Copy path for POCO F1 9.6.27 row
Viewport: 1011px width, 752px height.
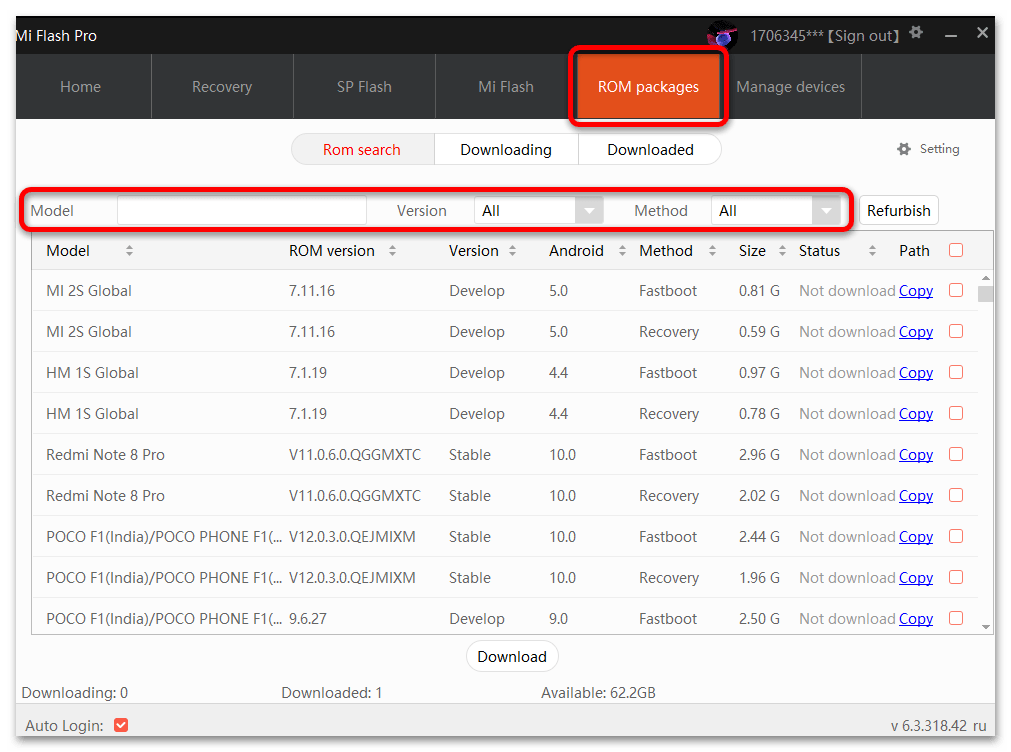click(x=916, y=618)
